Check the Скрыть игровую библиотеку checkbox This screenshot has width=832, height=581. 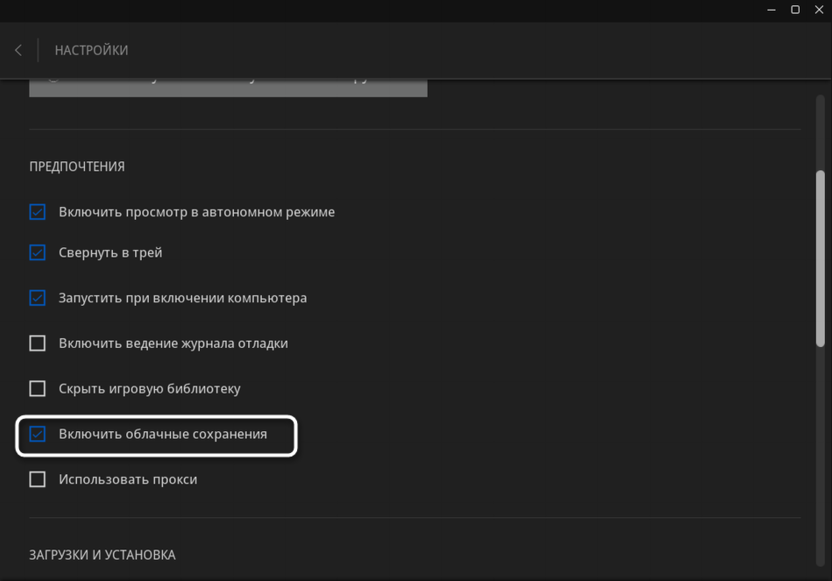[38, 388]
